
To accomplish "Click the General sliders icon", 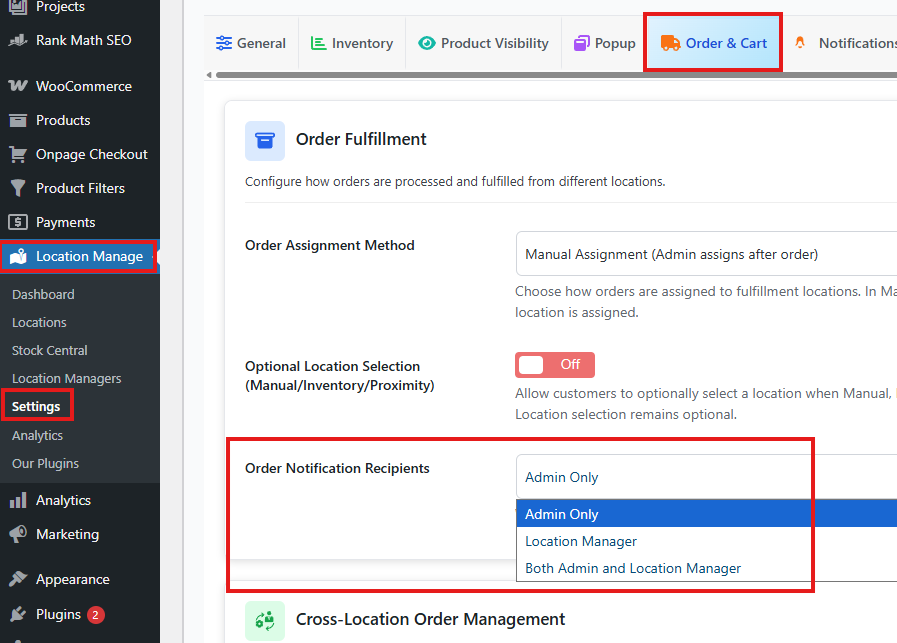I will click(224, 43).
